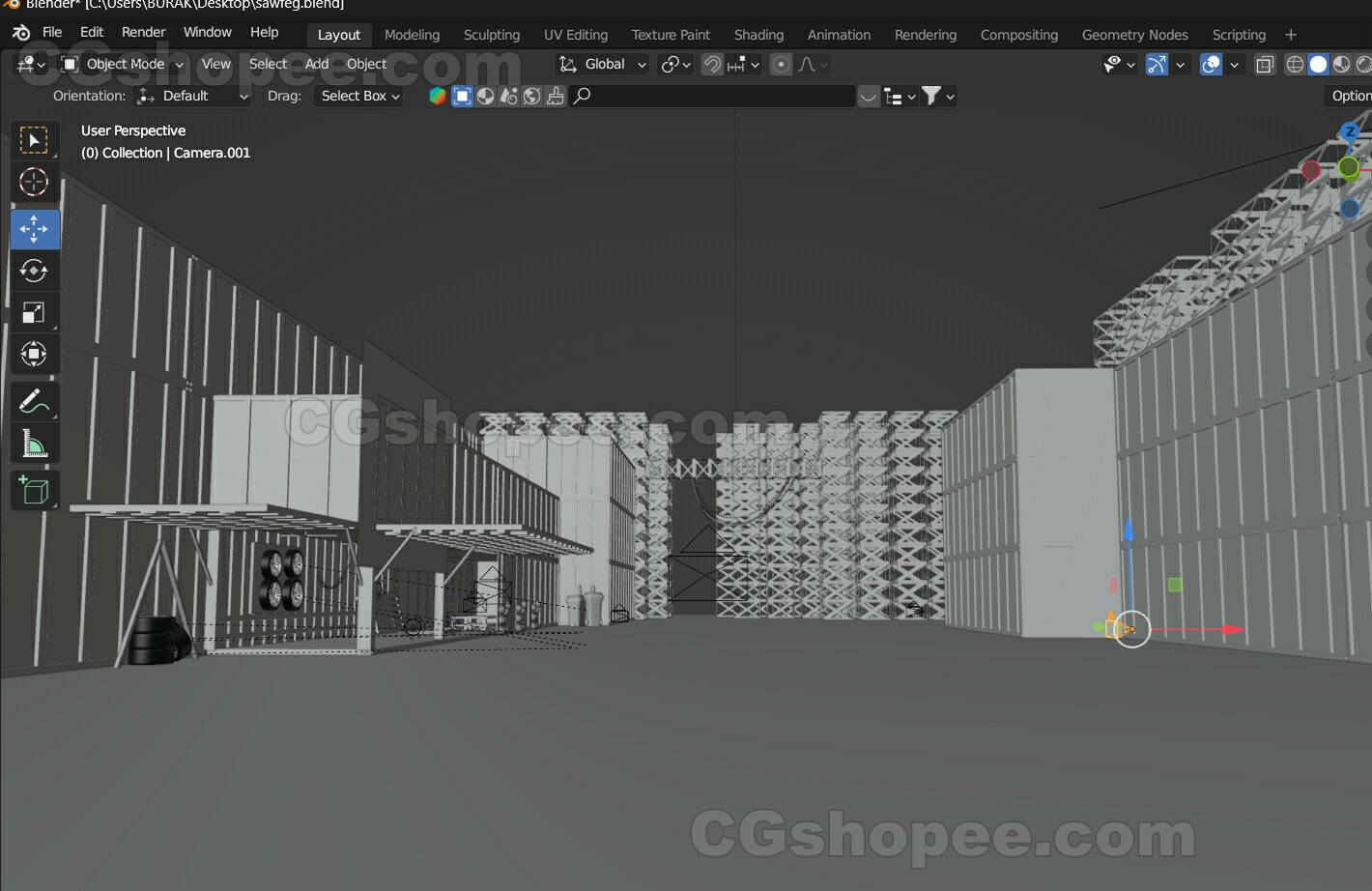Open the editor type dropdown

pos(31,64)
